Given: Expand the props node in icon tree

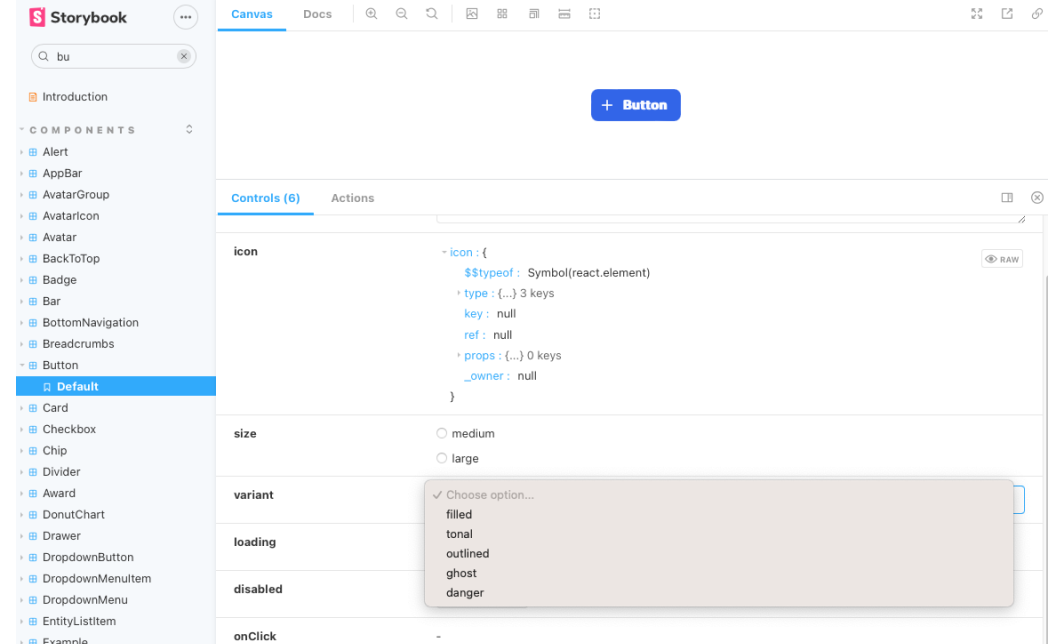Looking at the screenshot, I should click(x=459, y=356).
